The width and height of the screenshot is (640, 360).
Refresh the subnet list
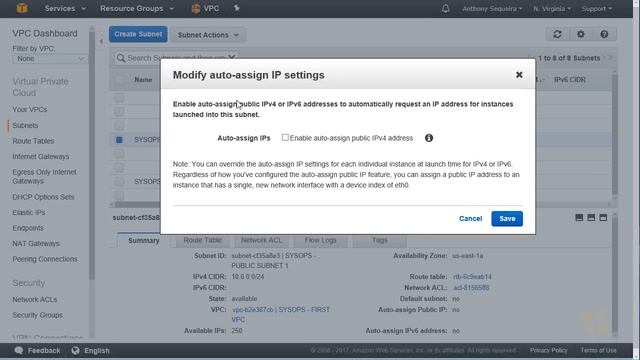[x=557, y=34]
